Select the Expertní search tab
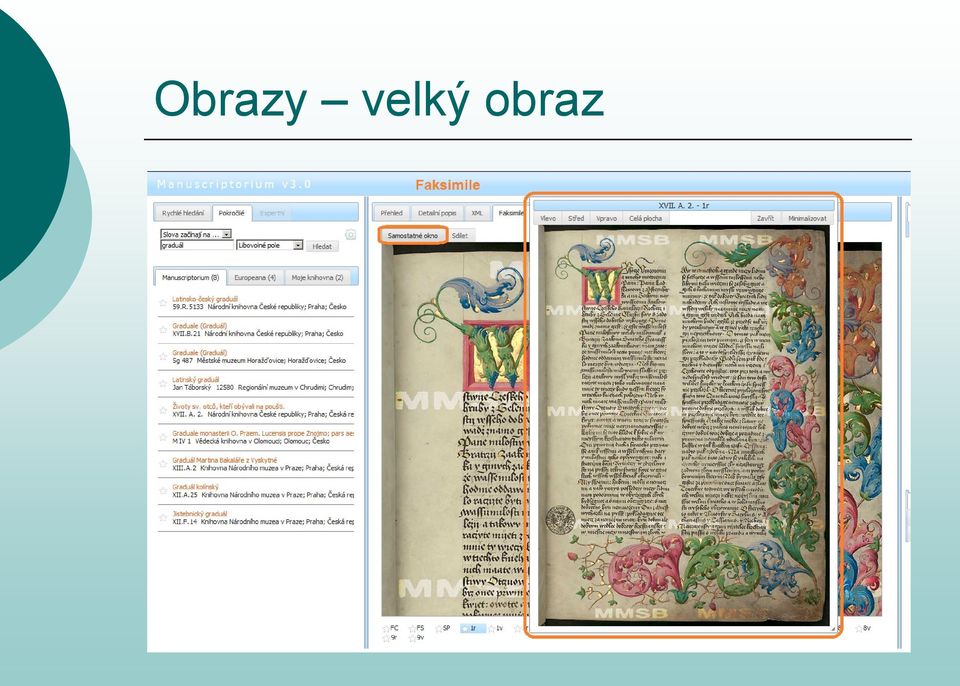960x686 pixels. tap(272, 213)
